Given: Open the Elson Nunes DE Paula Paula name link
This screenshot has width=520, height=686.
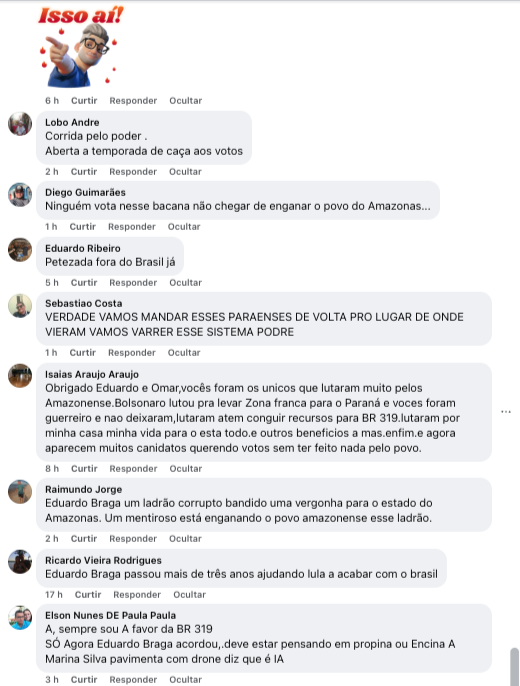Looking at the screenshot, I should pos(110,616).
